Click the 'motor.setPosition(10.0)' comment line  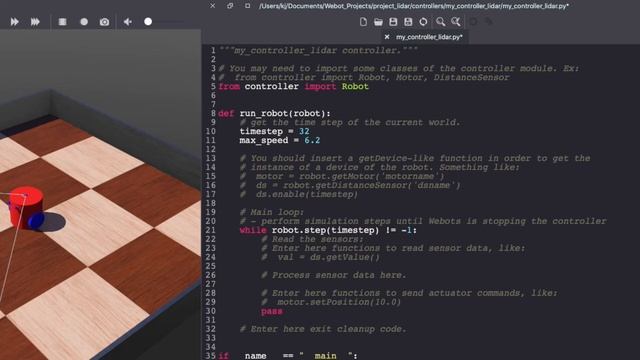pyautogui.click(x=331, y=302)
